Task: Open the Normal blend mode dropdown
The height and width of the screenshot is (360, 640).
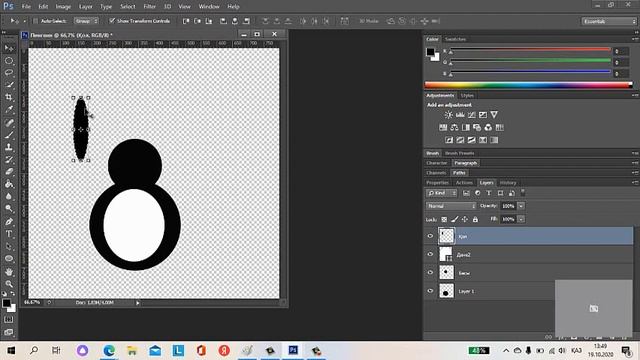Action: [451, 206]
